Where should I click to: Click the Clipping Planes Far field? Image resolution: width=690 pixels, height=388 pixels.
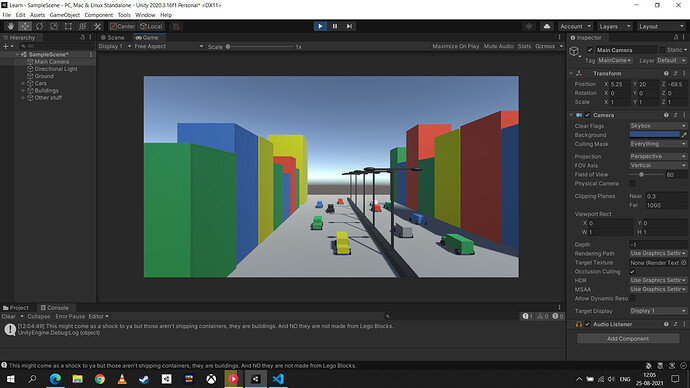tap(666, 205)
